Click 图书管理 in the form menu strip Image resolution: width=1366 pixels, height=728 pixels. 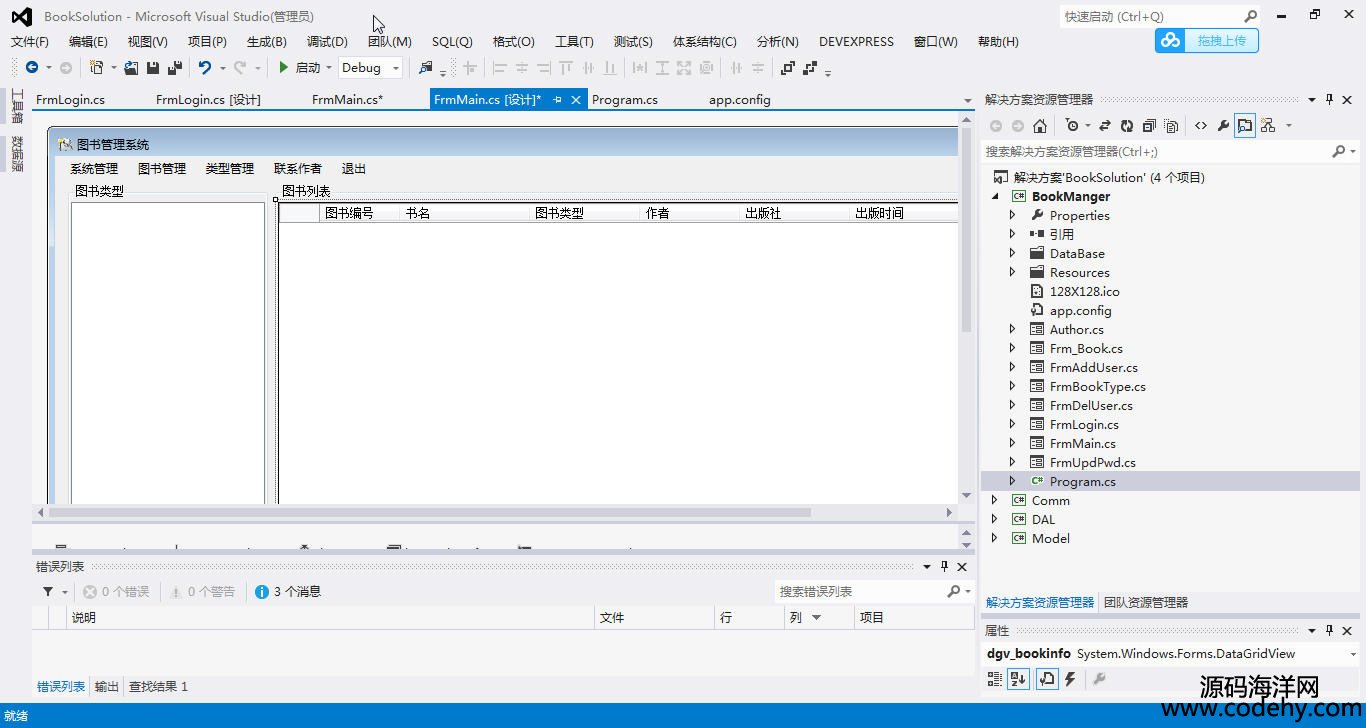click(x=162, y=169)
